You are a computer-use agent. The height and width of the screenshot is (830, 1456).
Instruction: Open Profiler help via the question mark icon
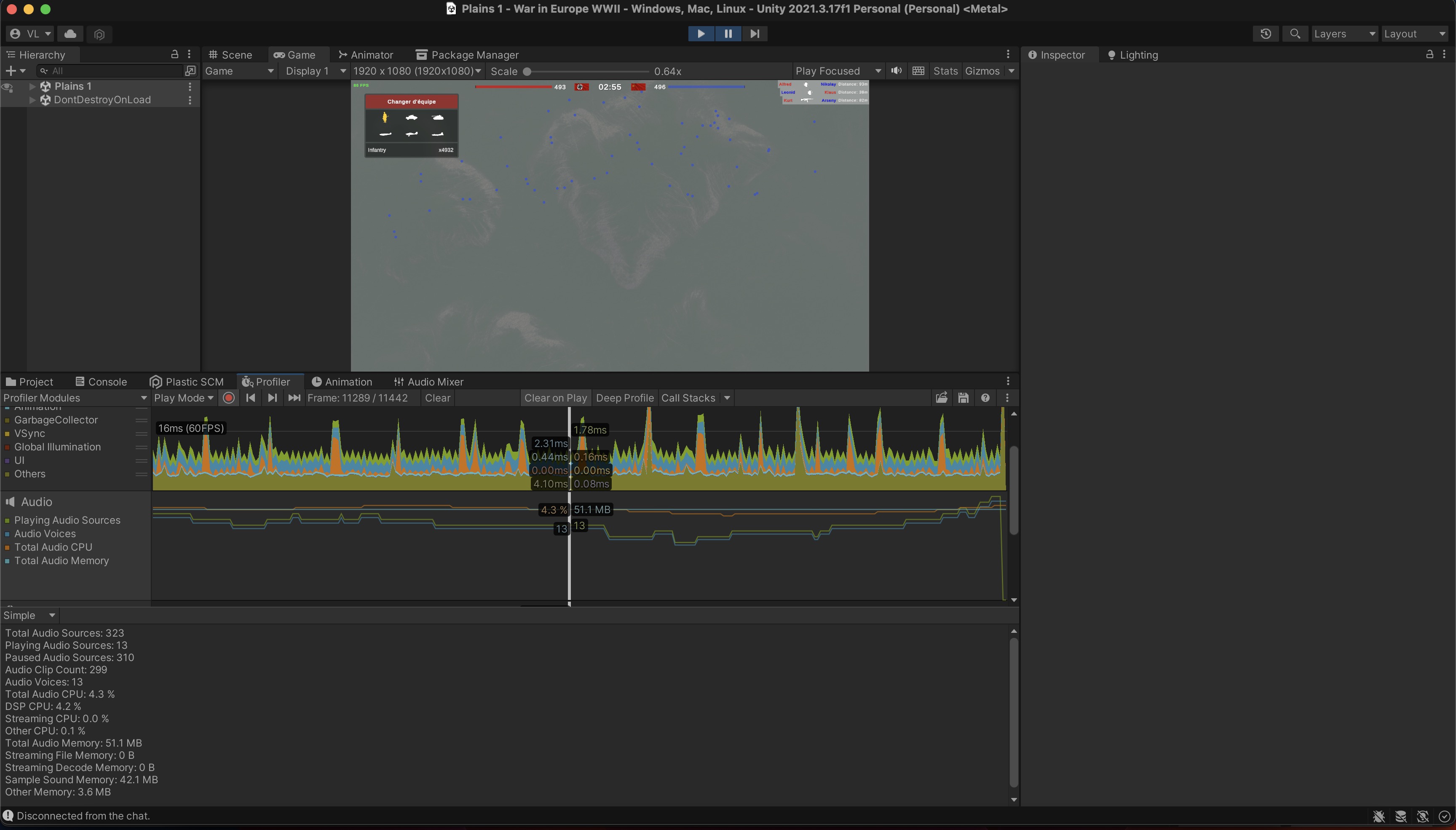tap(985, 397)
